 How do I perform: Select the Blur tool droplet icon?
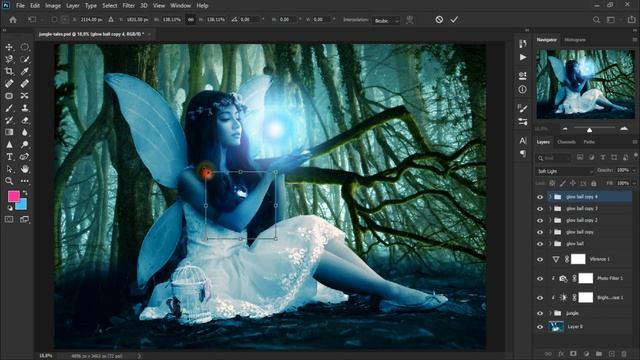(x=24, y=132)
